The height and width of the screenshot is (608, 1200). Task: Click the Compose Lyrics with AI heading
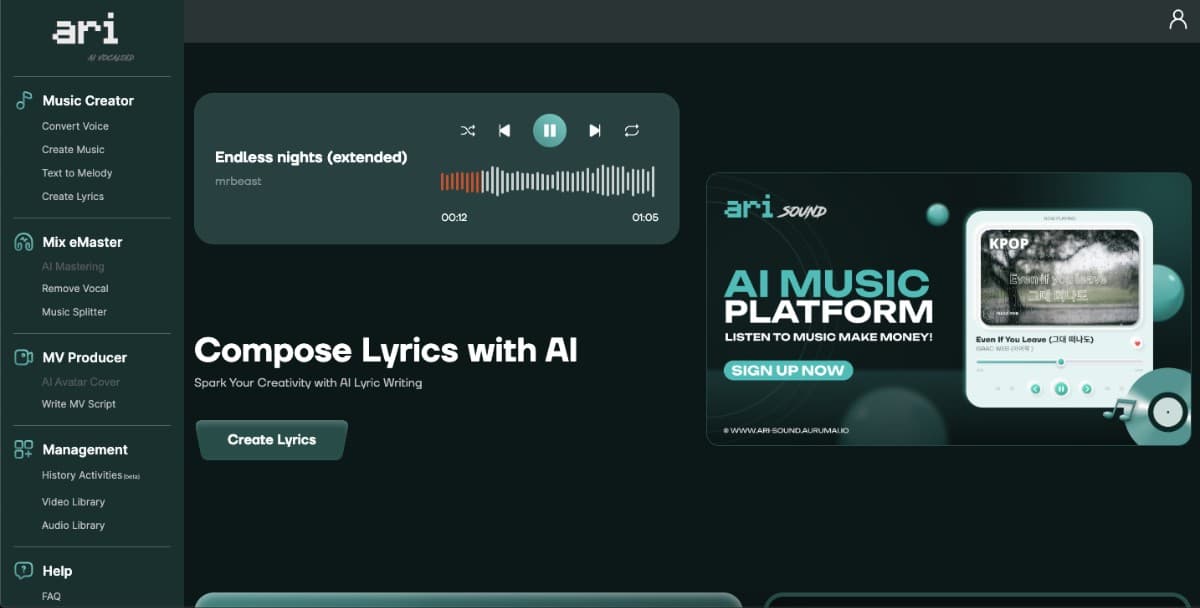(386, 350)
